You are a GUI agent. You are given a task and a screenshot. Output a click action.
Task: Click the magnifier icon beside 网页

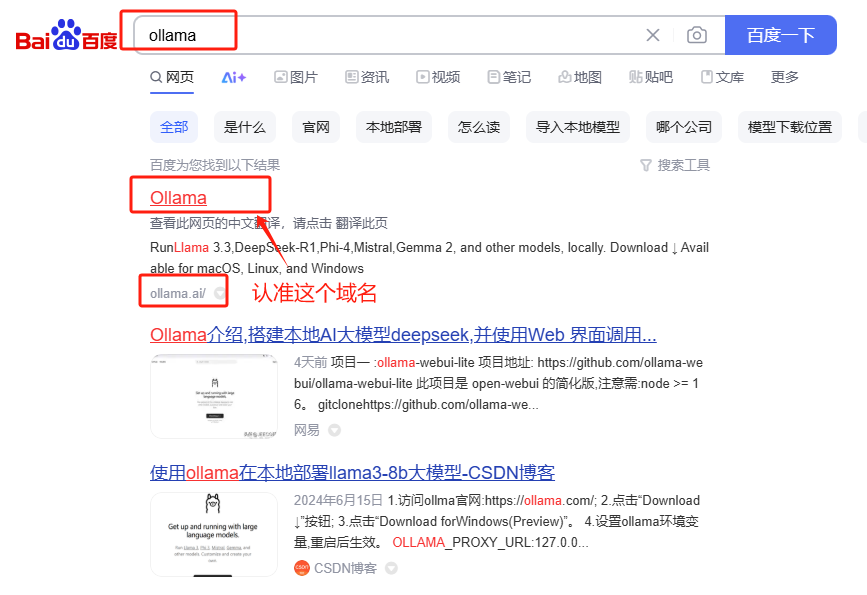pyautogui.click(x=156, y=76)
